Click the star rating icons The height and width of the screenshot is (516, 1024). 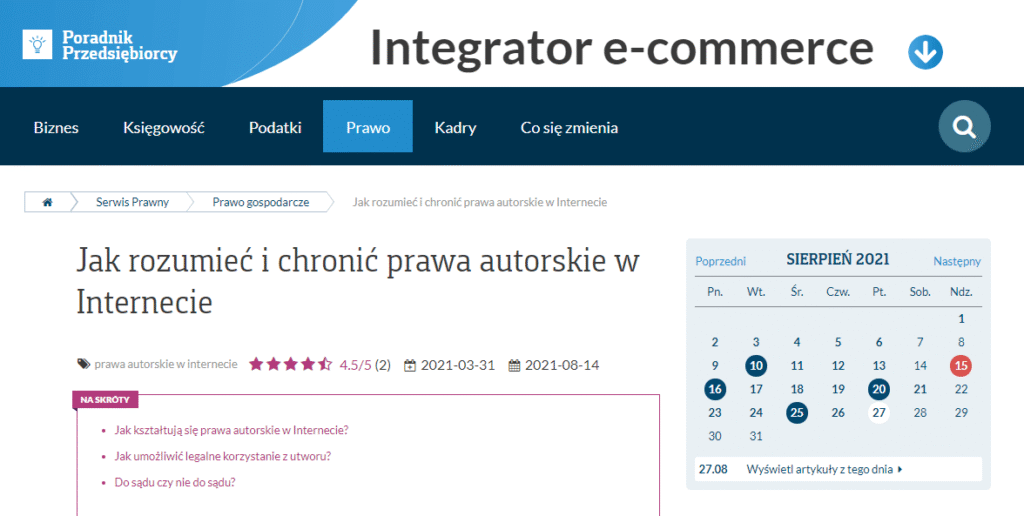(290, 365)
